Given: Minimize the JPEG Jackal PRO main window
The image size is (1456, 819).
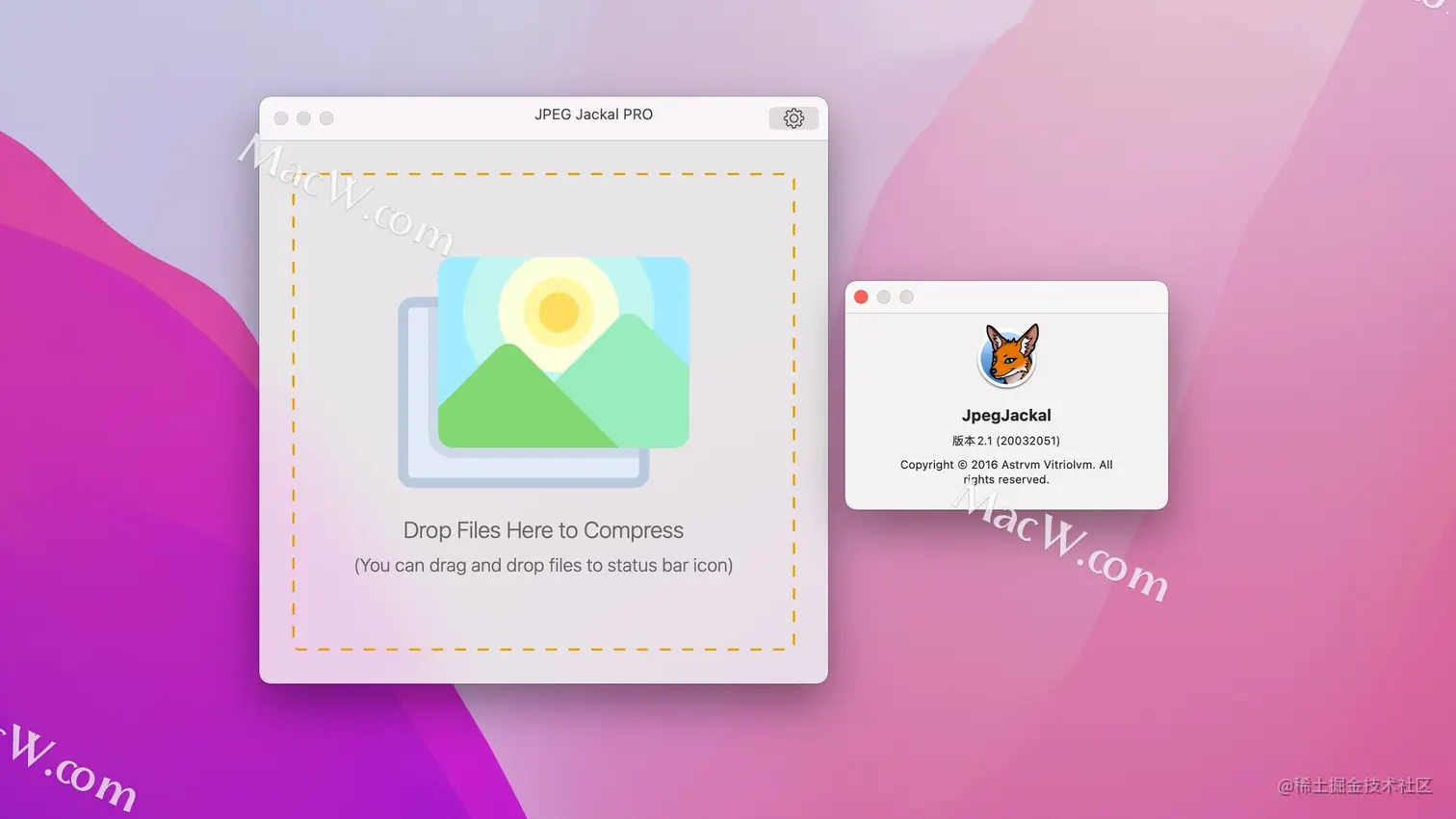Looking at the screenshot, I should coord(303,118).
